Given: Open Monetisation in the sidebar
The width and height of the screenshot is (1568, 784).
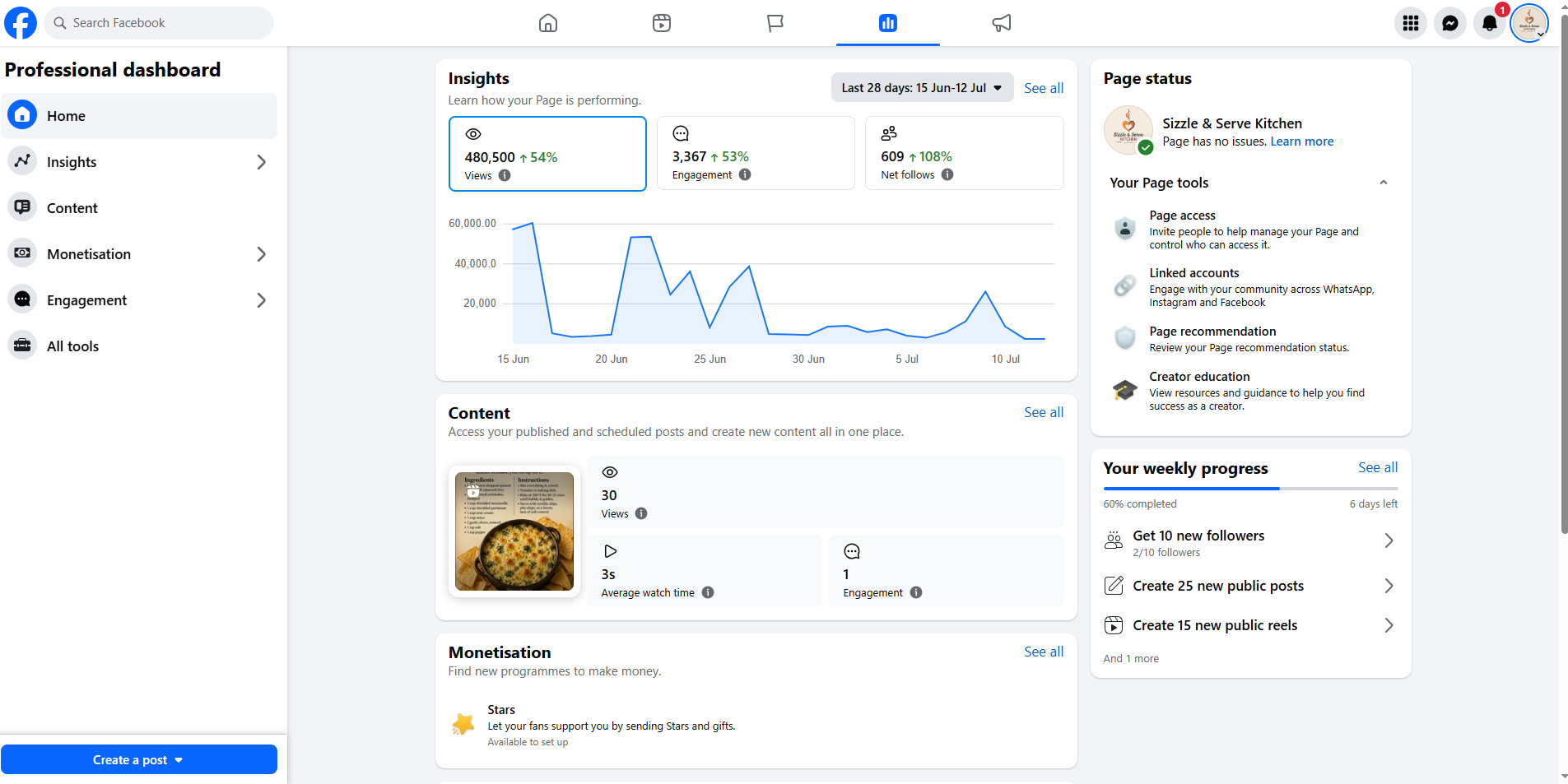Looking at the screenshot, I should pyautogui.click(x=139, y=254).
